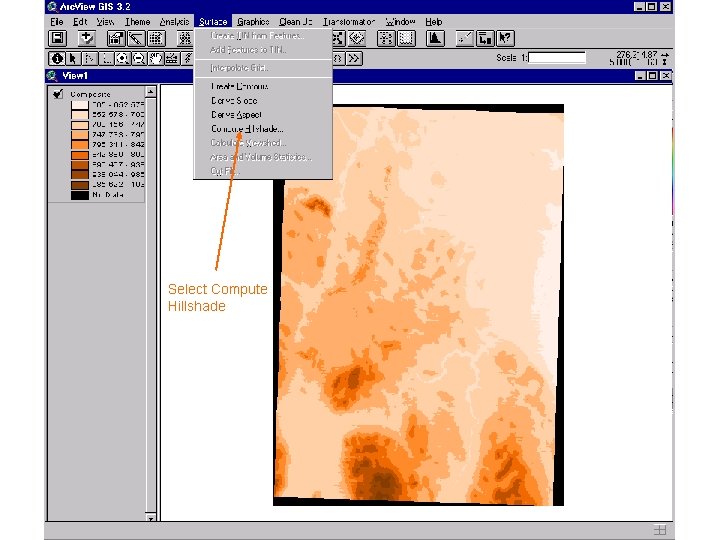Image resolution: width=720 pixels, height=540 pixels.
Task: Select the Zoom Out tool
Action: (139, 58)
